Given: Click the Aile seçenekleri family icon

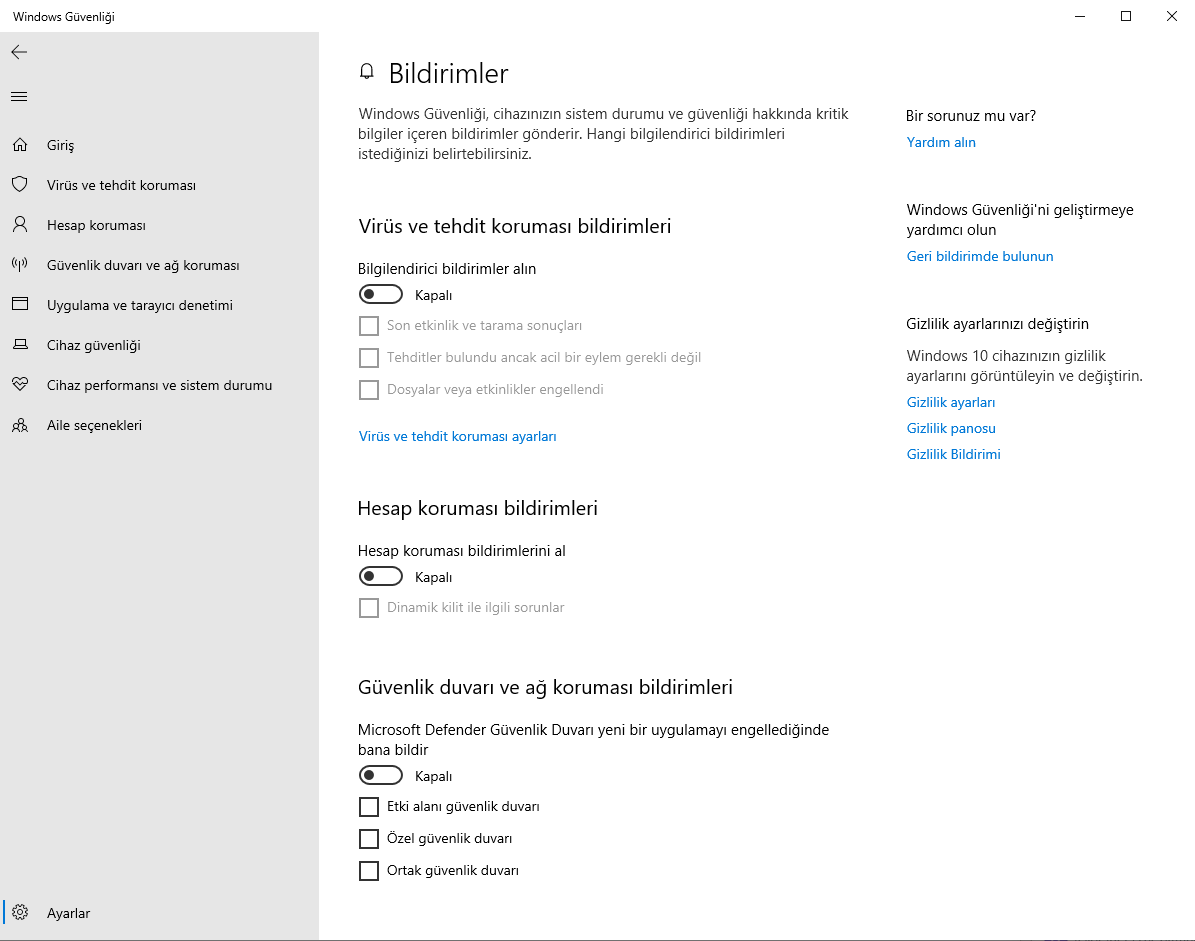Looking at the screenshot, I should point(19,425).
